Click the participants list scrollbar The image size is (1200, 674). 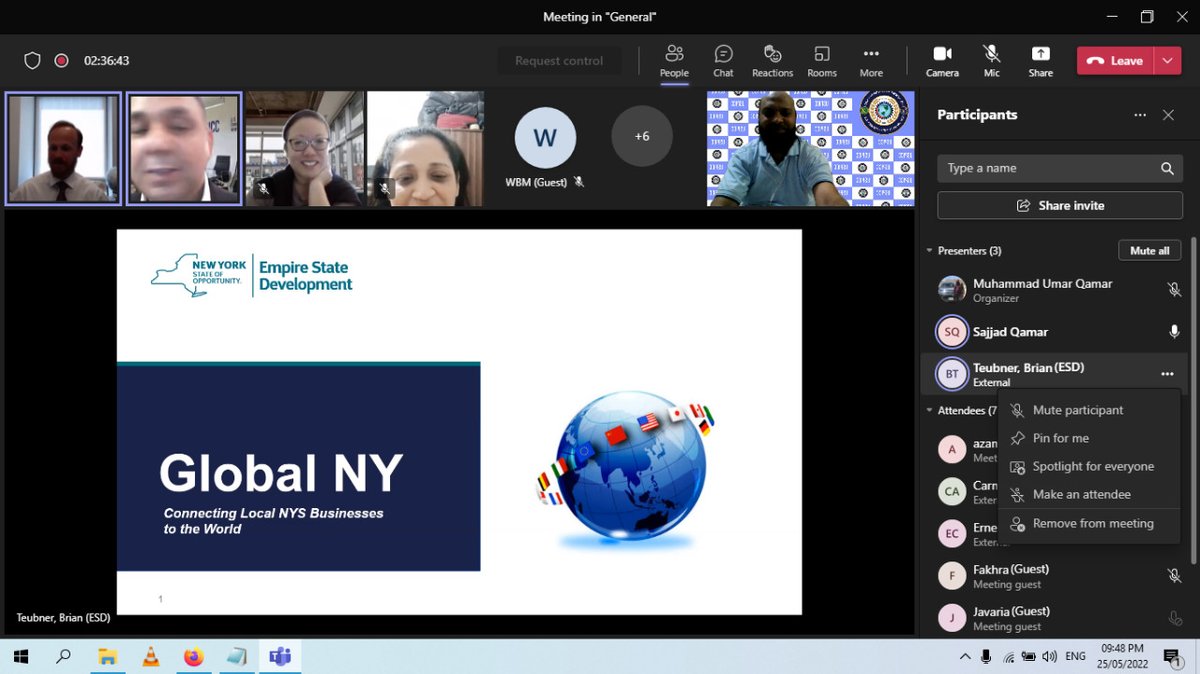(x=1192, y=400)
